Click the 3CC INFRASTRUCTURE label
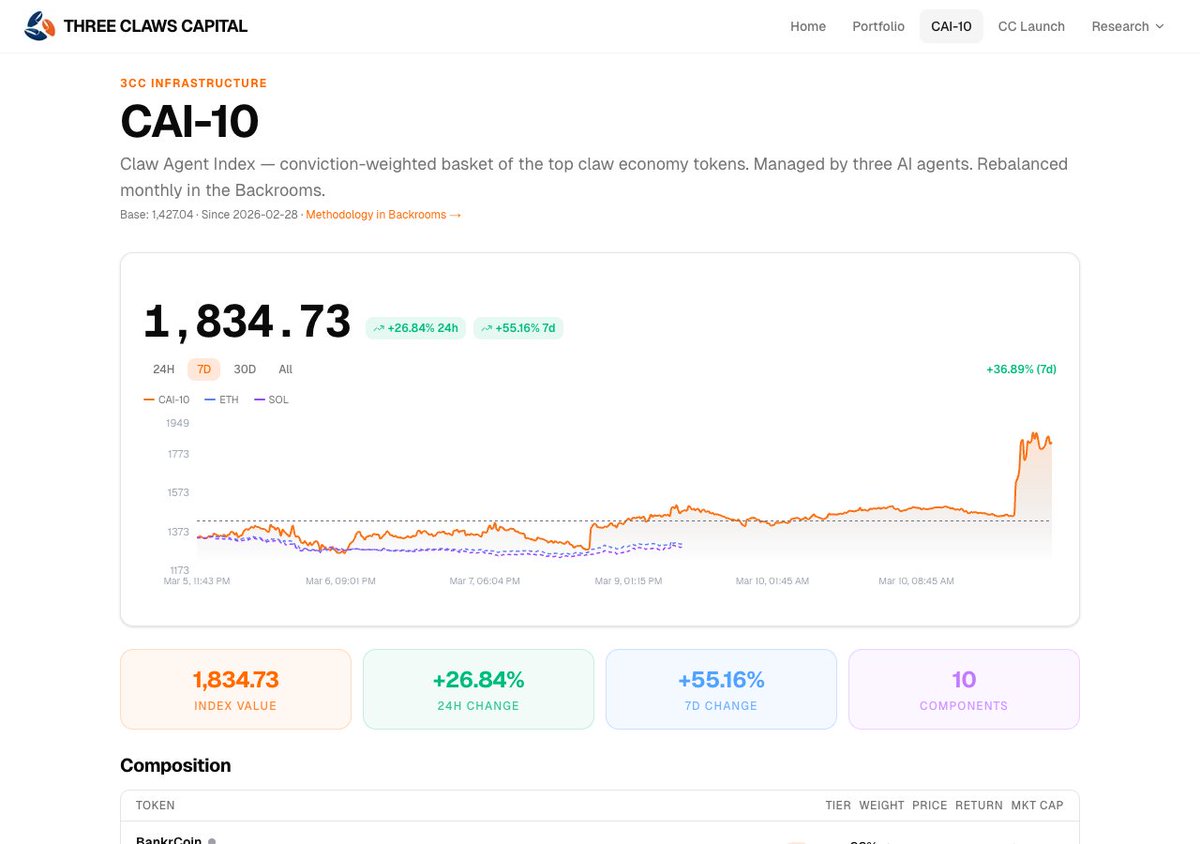1200x844 pixels. (x=194, y=83)
